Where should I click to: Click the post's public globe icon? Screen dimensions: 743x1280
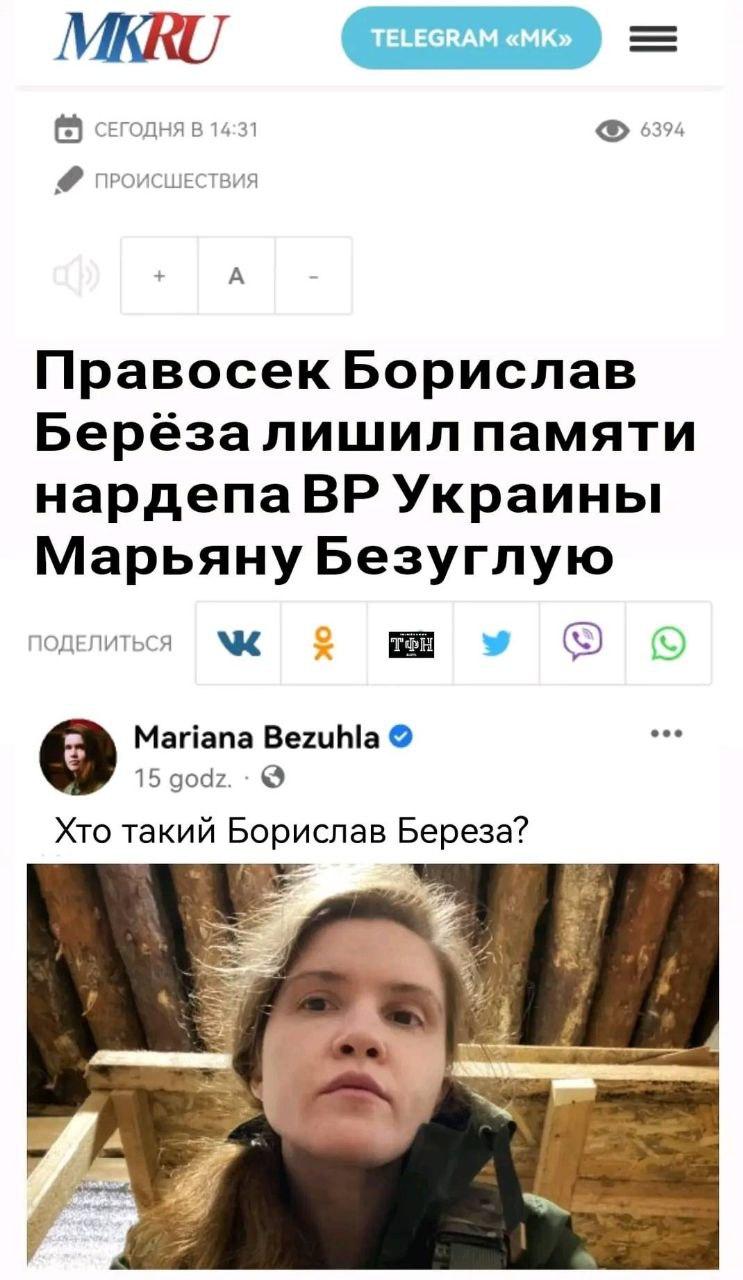pos(274,776)
